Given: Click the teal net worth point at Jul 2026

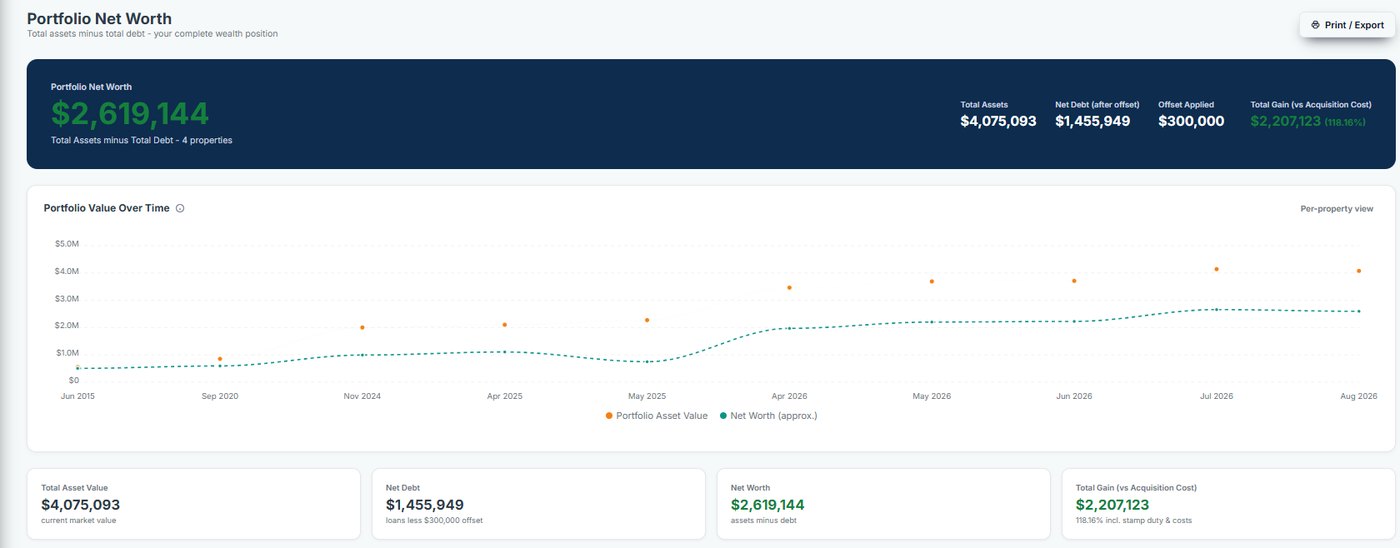Looking at the screenshot, I should coord(1217,309).
